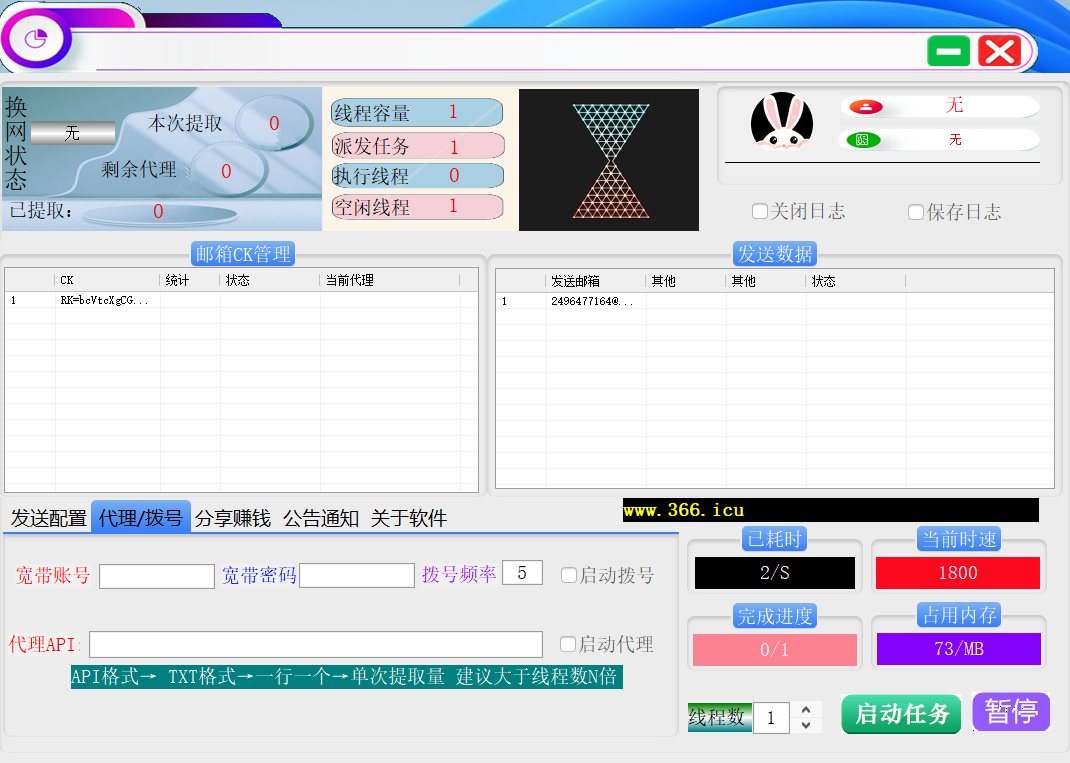This screenshot has height=763, width=1070.
Task: Switch to the 发送配置 tab
Action: [48, 518]
